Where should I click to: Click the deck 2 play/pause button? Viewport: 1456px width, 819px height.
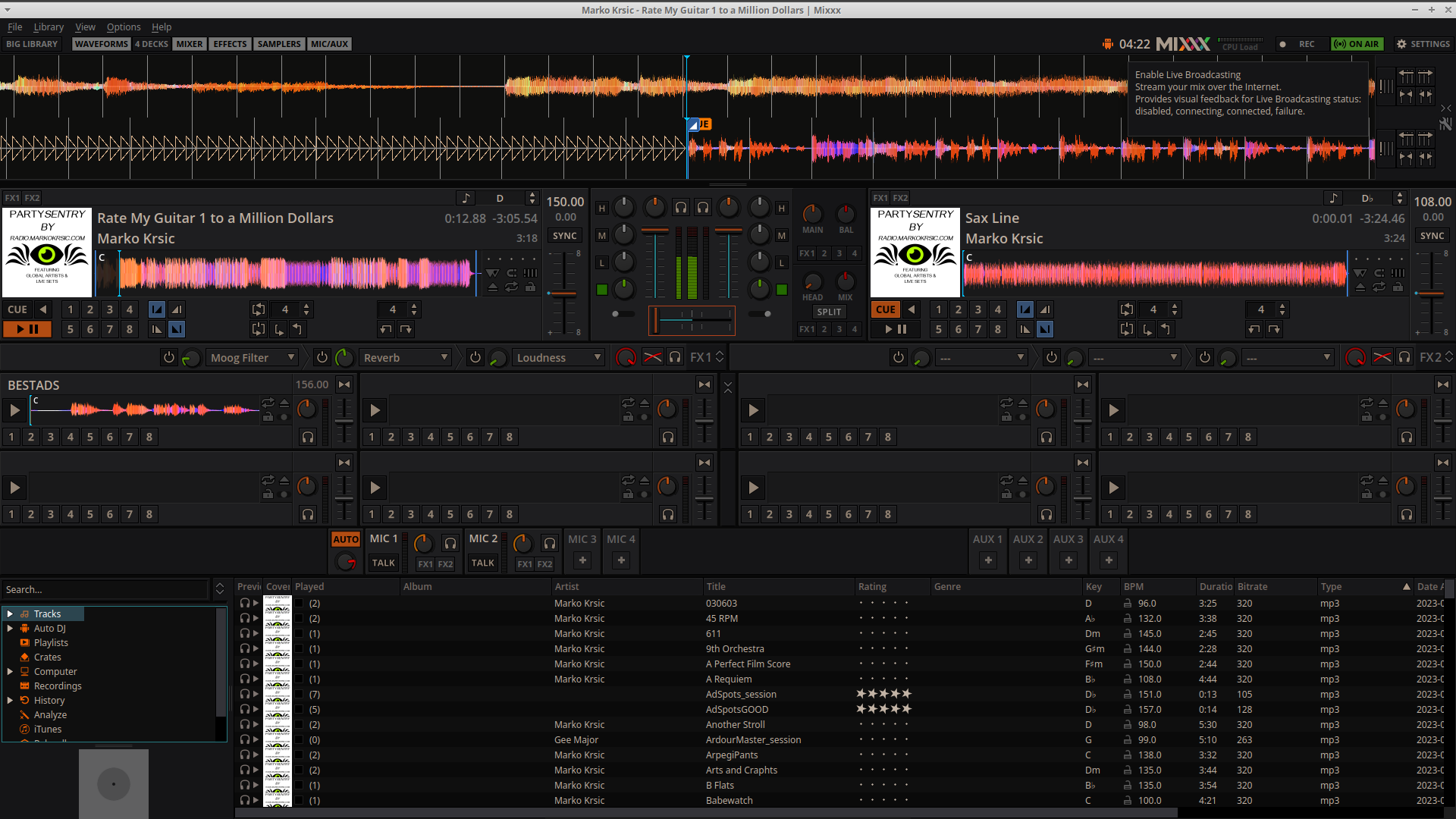[x=896, y=329]
